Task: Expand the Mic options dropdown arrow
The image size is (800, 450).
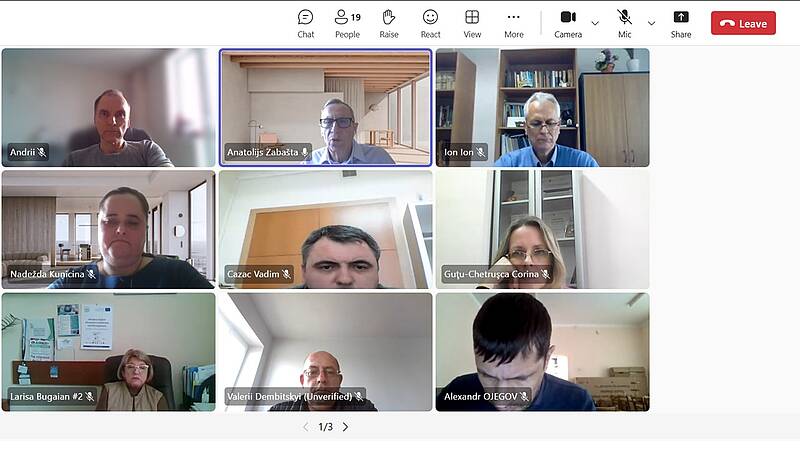Action: [x=651, y=23]
